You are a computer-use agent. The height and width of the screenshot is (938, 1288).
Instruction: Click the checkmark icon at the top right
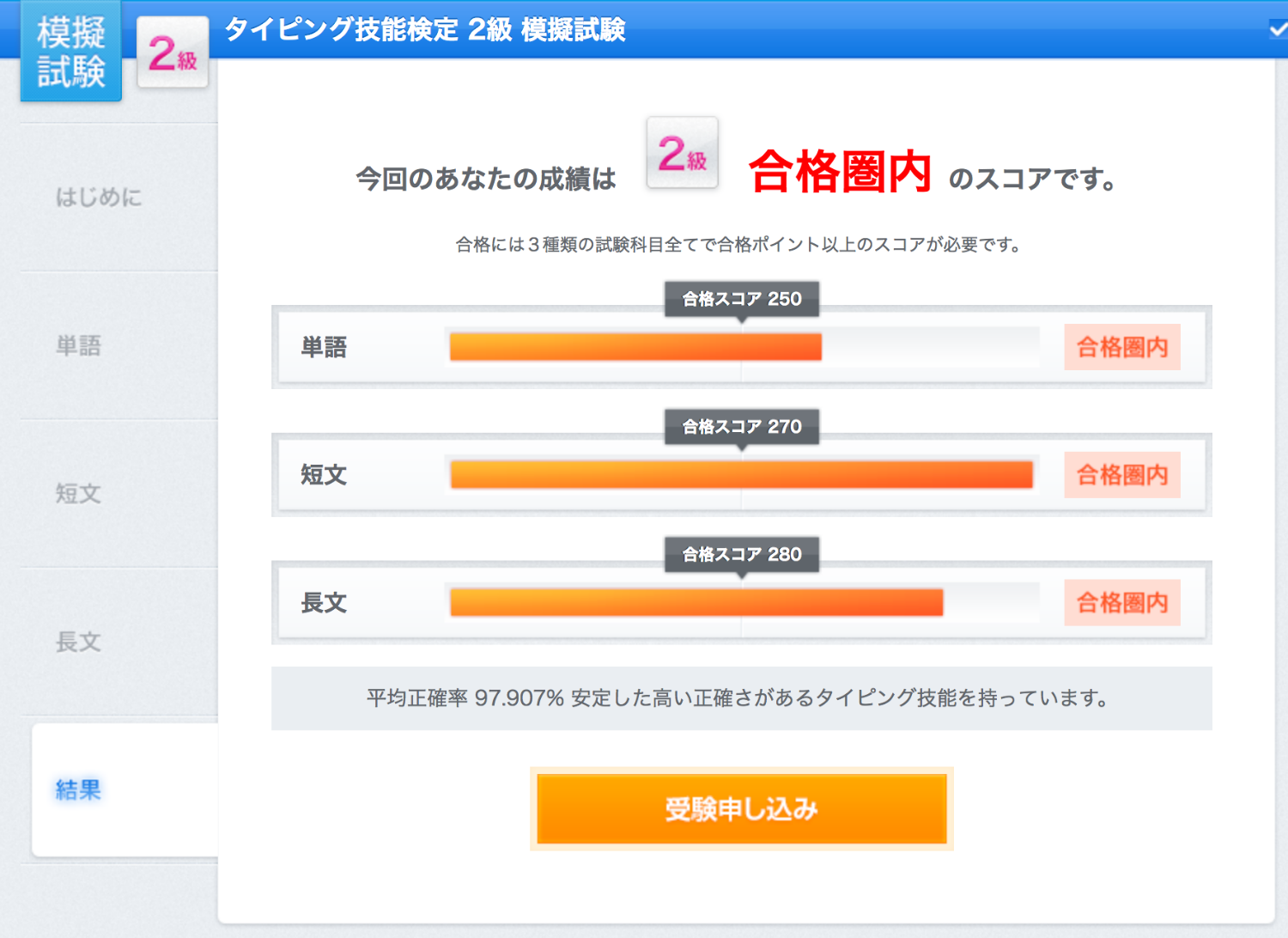pyautogui.click(x=1278, y=29)
